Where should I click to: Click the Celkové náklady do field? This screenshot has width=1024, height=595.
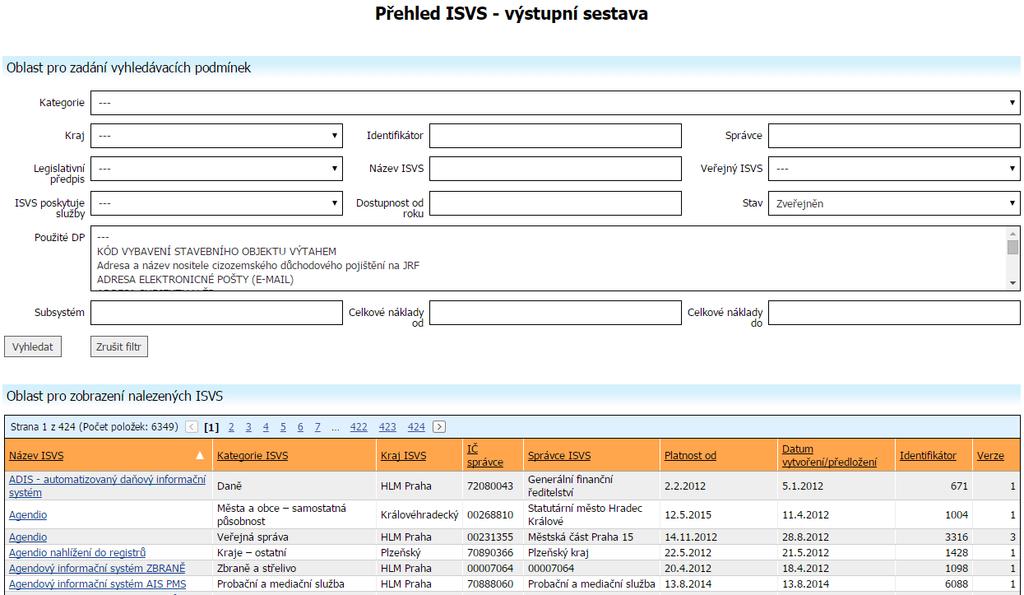pos(894,312)
